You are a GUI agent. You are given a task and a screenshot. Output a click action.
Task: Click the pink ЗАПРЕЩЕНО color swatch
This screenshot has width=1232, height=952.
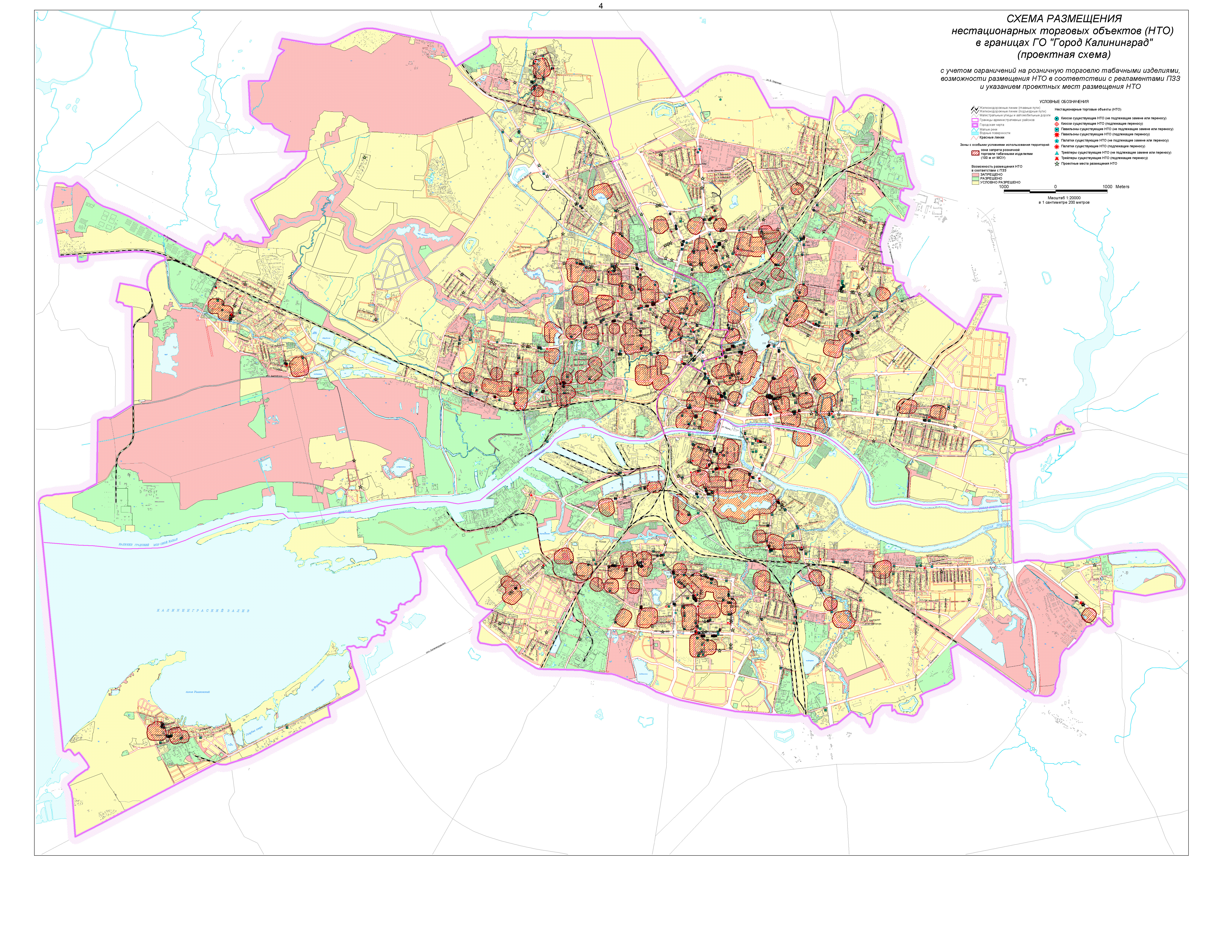pos(975,175)
